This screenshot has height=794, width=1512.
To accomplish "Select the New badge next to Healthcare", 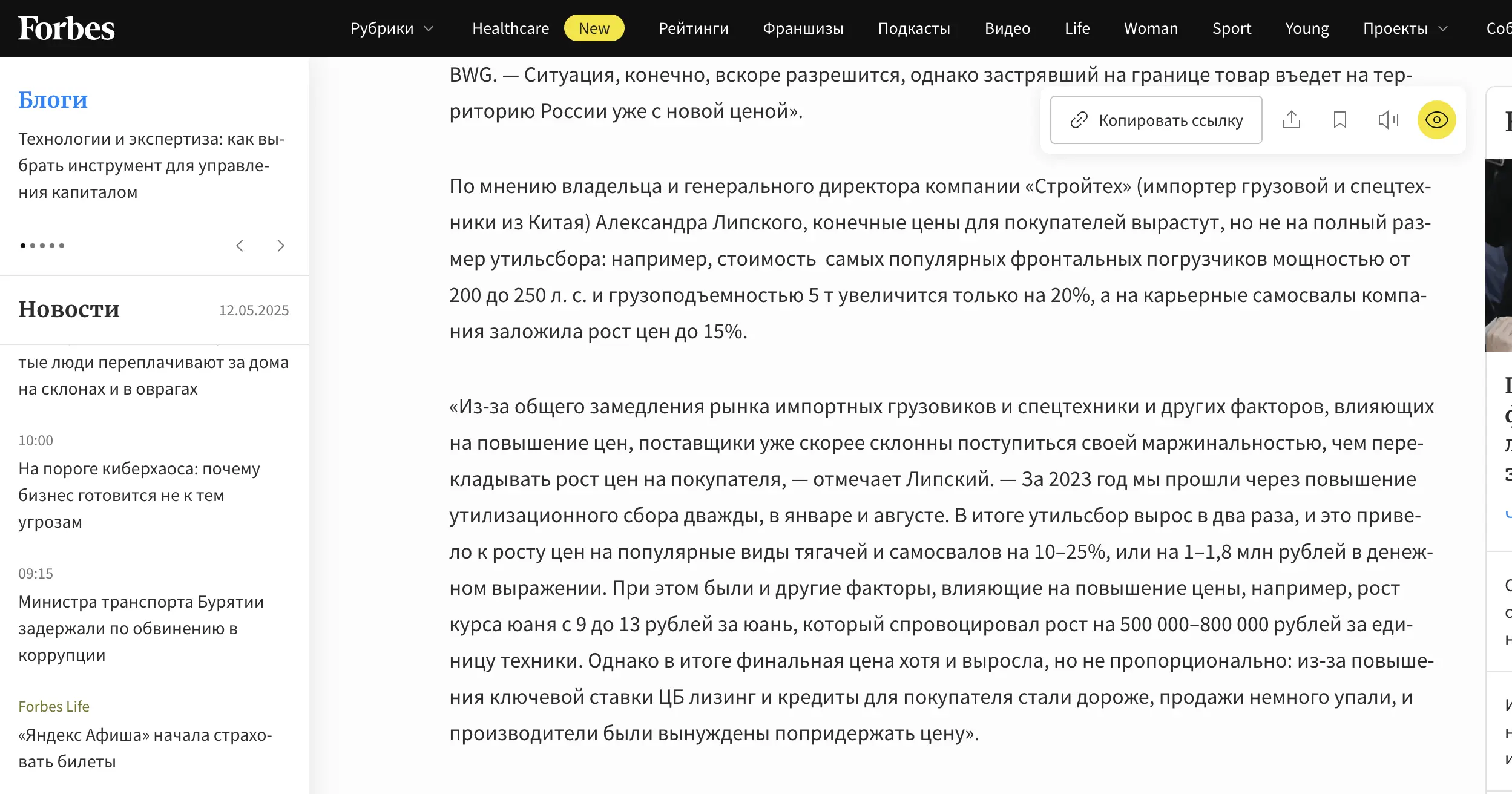I will (594, 28).
